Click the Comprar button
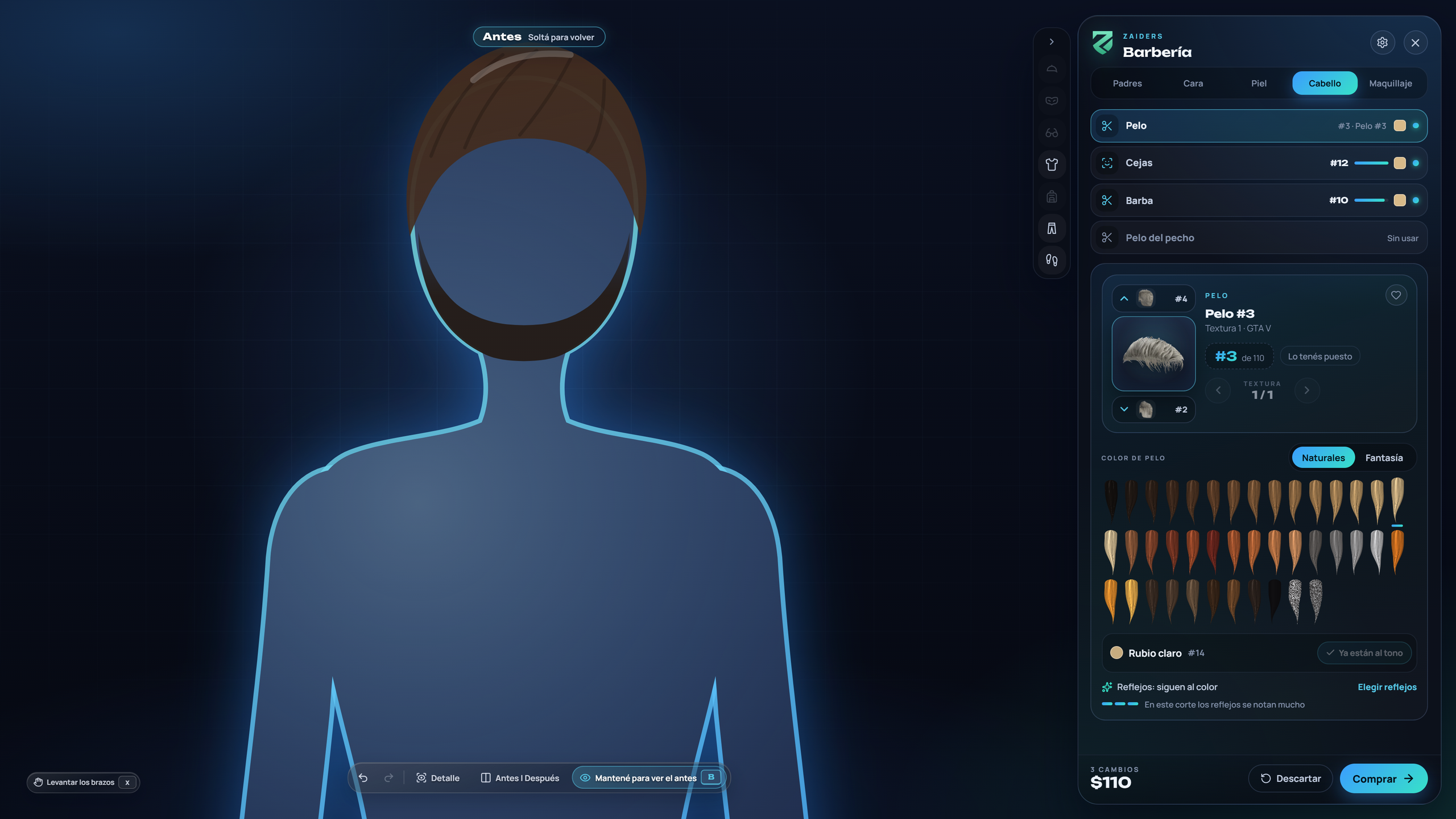This screenshot has height=819, width=1456. tap(1383, 779)
